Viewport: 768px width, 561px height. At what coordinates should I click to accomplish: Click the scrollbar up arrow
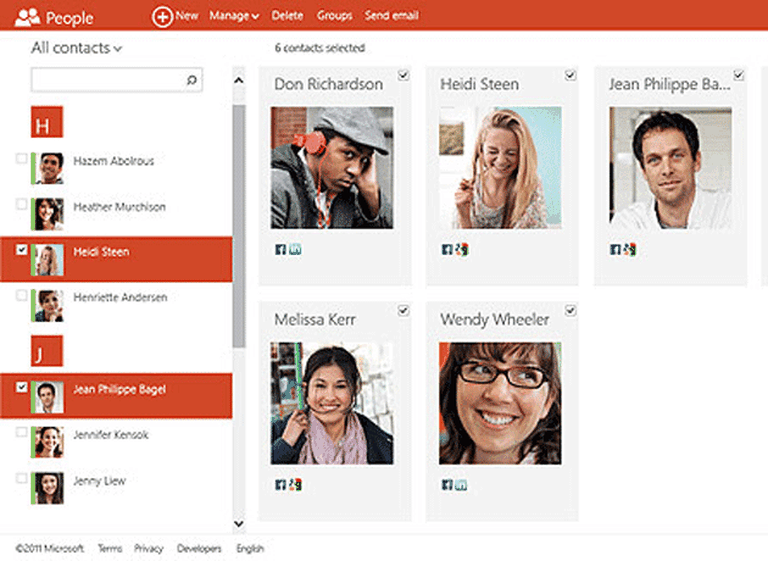239,80
